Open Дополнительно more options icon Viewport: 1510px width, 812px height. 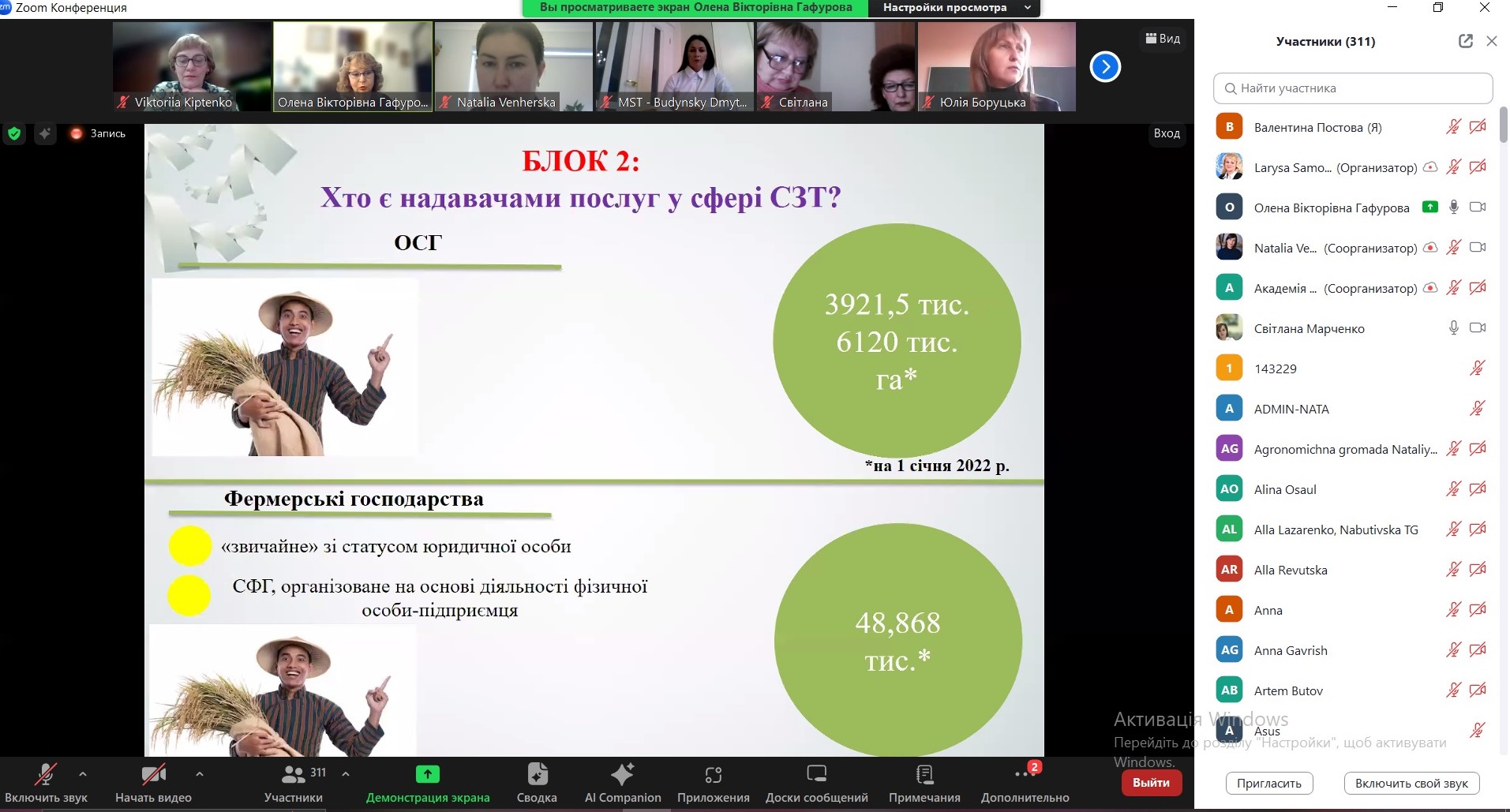[x=1025, y=775]
